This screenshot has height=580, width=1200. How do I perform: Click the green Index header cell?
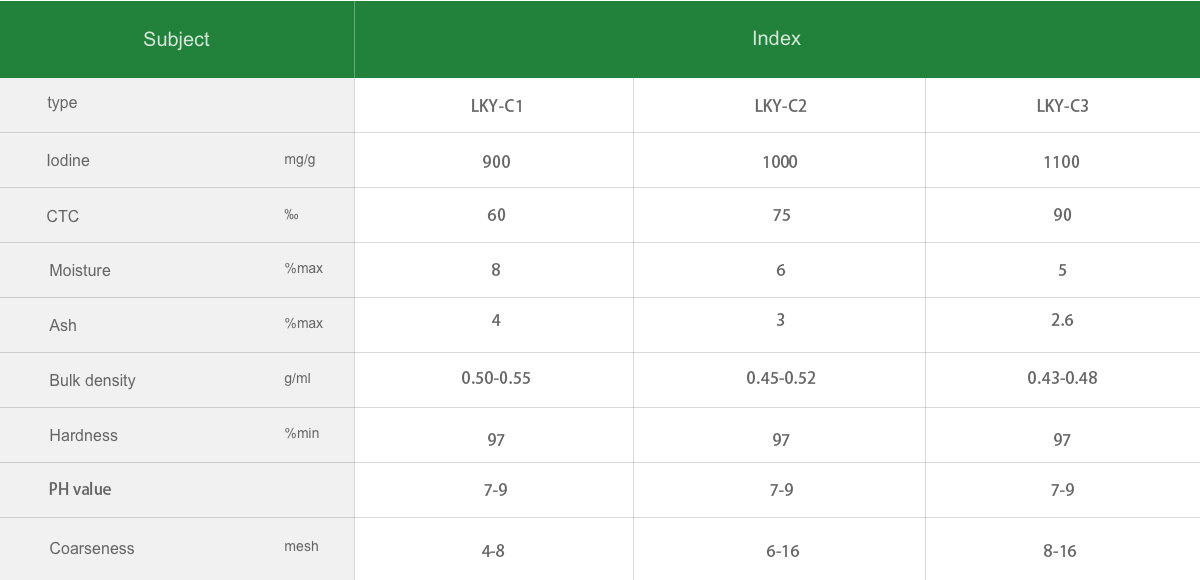pos(776,38)
